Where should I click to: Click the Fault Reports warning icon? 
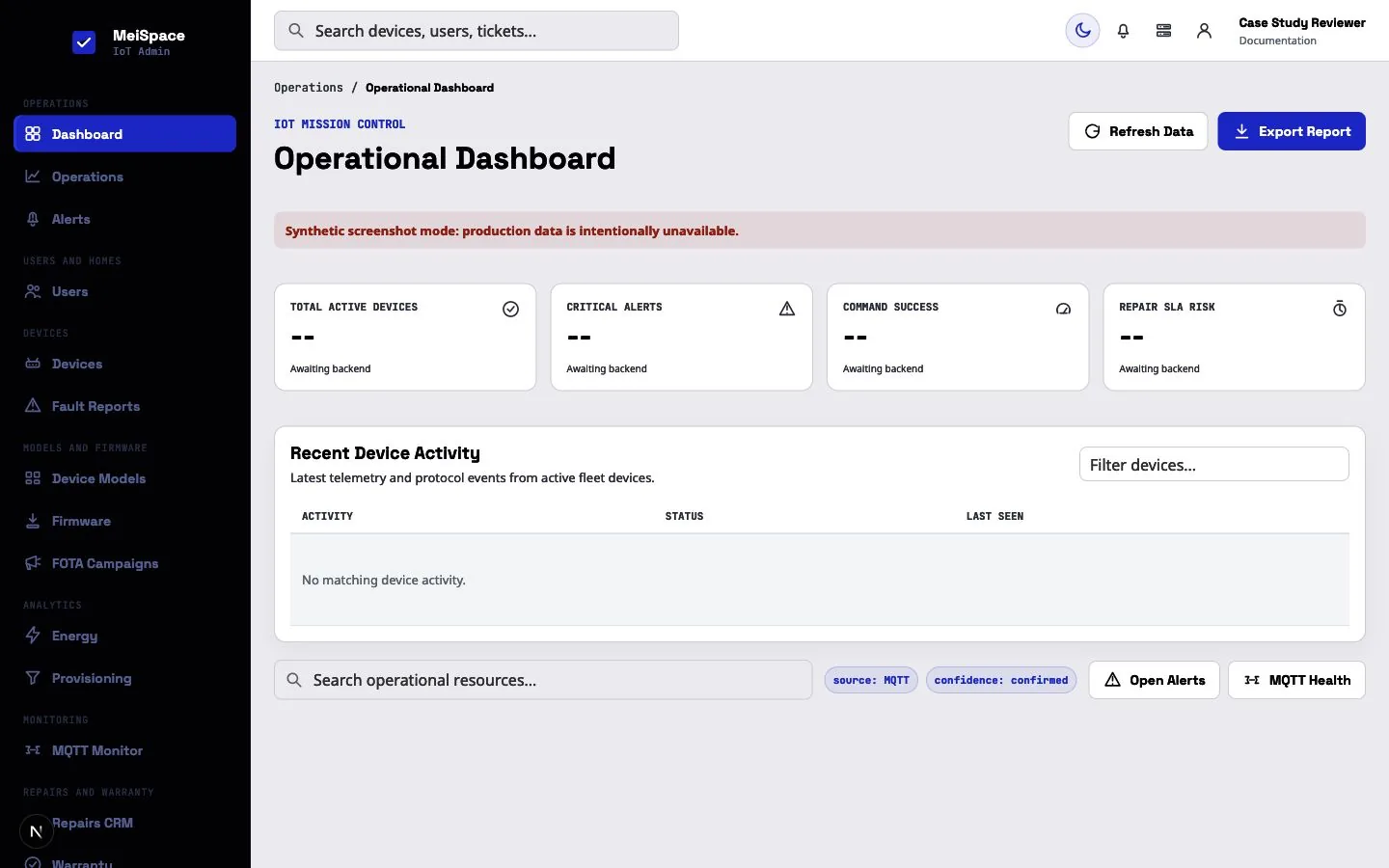click(33, 406)
